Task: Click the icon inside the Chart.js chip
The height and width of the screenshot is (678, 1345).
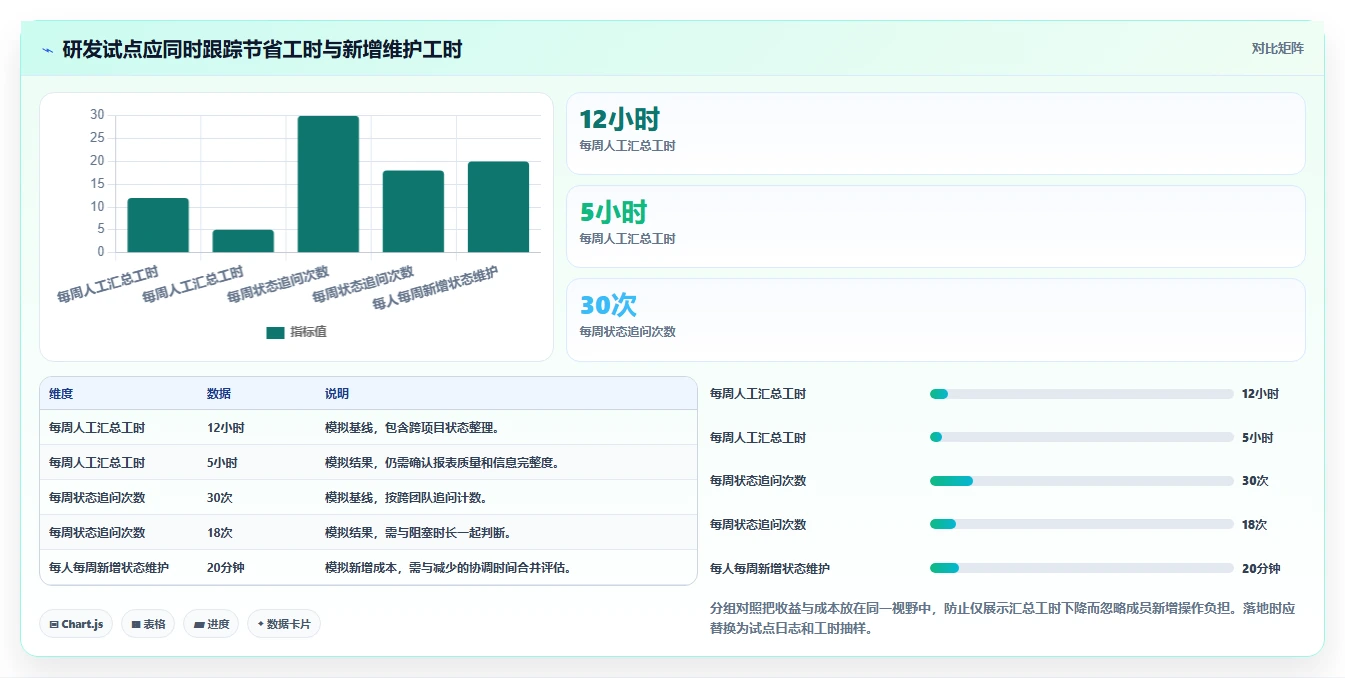Action: click(x=54, y=624)
